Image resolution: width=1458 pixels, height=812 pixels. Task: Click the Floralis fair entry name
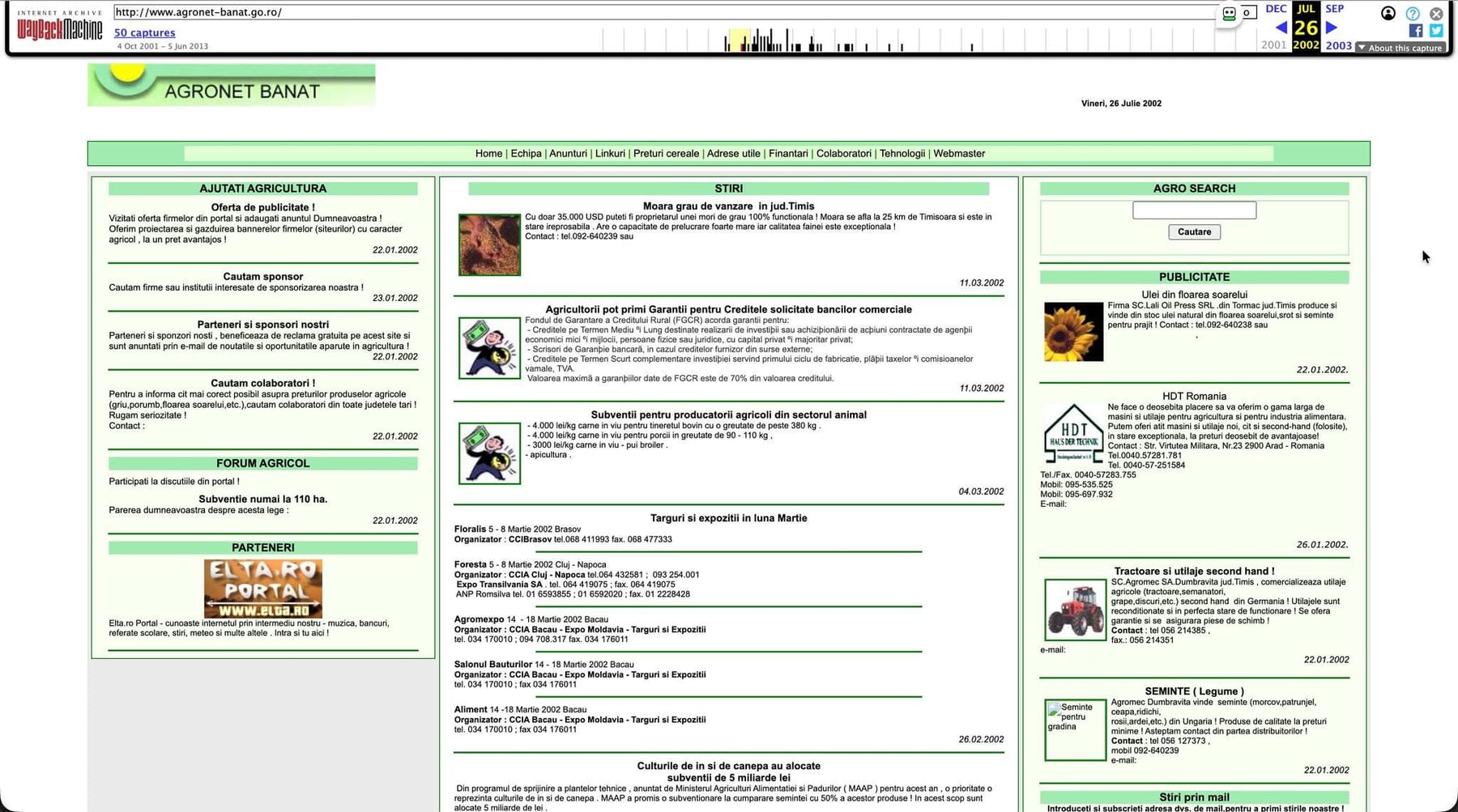point(470,529)
